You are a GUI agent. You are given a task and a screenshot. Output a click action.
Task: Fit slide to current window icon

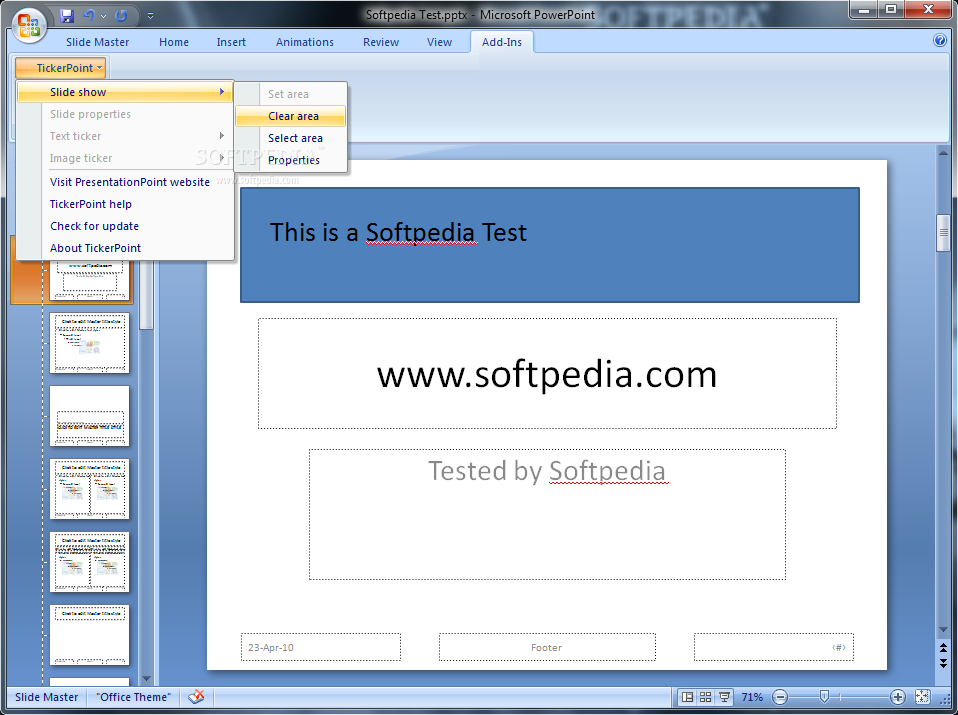pyautogui.click(x=923, y=697)
